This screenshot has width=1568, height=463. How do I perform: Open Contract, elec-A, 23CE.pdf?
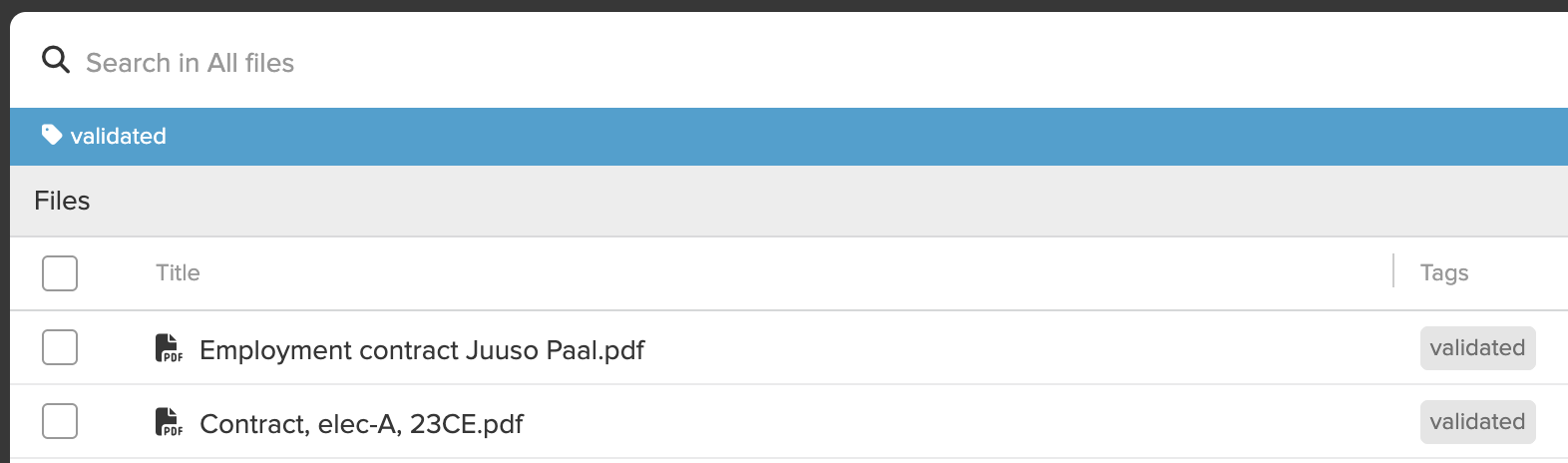pos(361,424)
